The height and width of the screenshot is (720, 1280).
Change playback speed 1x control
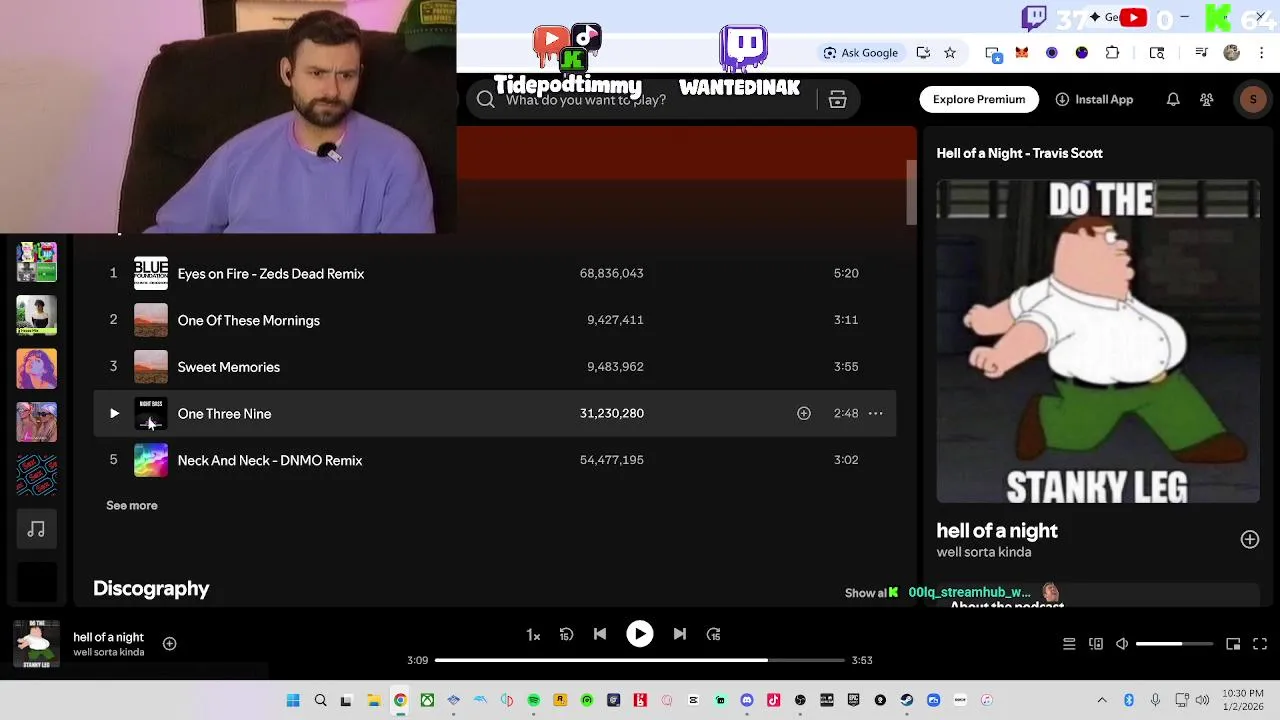533,635
